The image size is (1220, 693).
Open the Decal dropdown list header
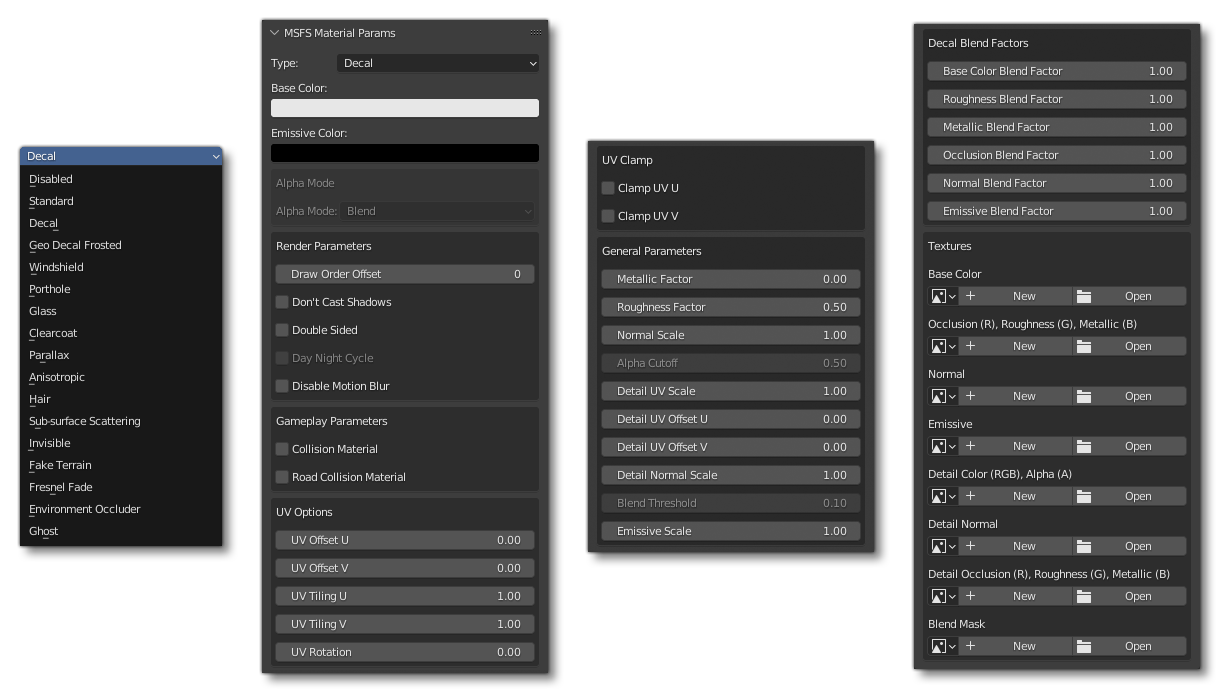[x=120, y=156]
